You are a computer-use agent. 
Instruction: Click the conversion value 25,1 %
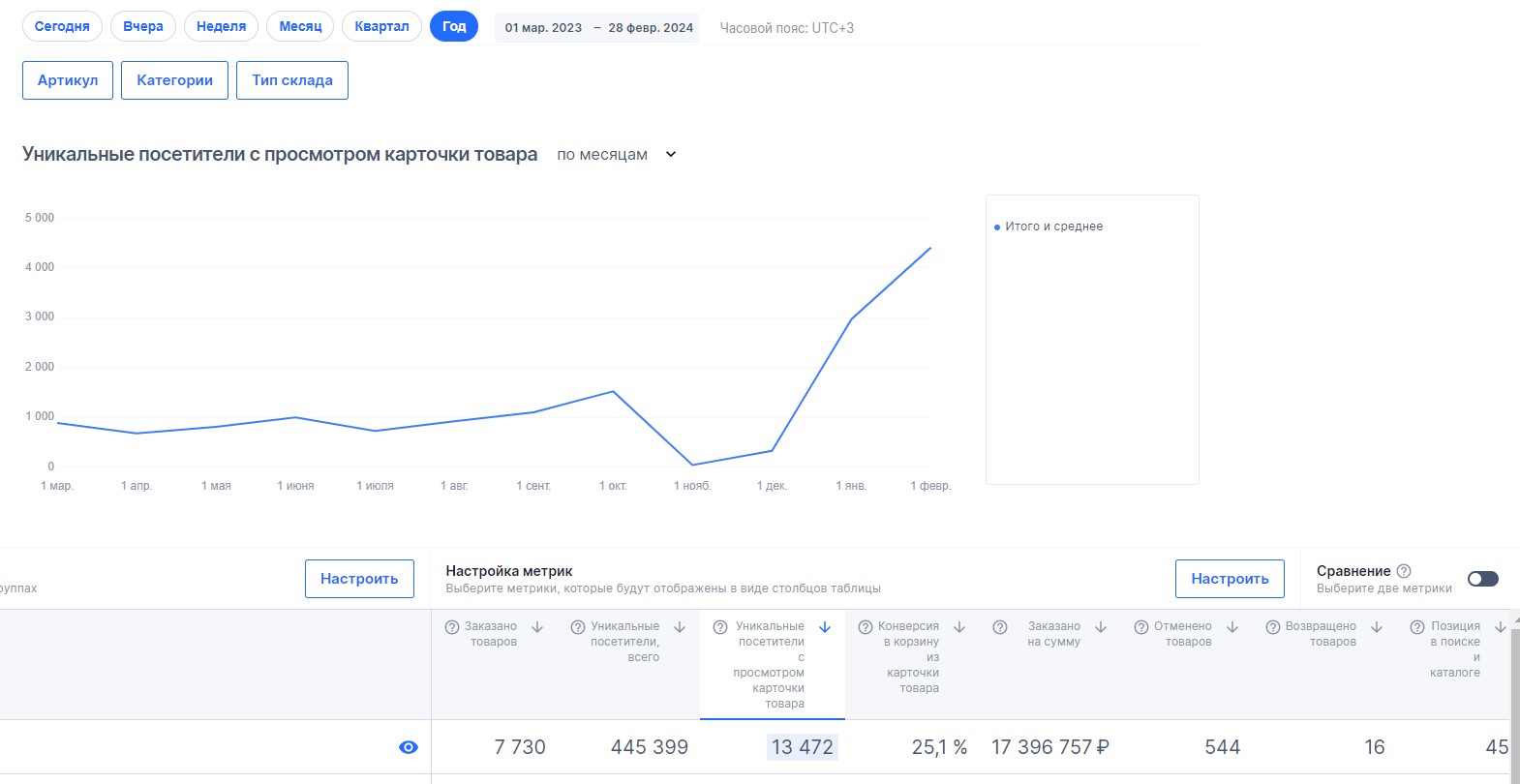(939, 747)
